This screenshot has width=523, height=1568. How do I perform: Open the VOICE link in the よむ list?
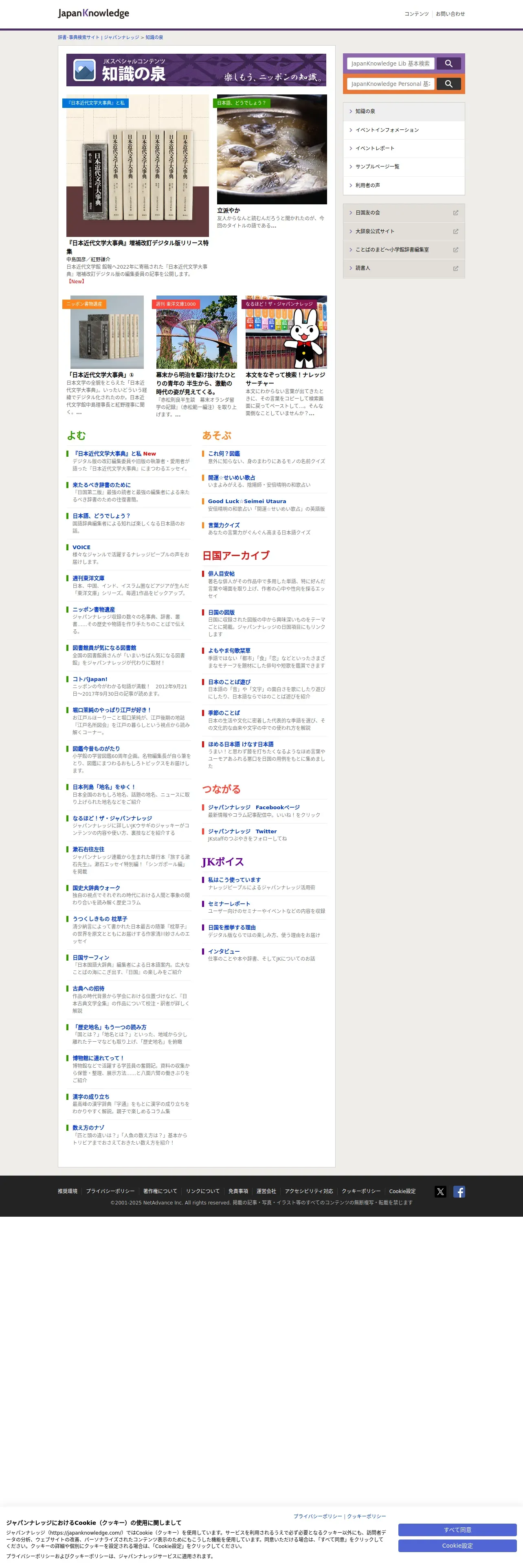click(x=81, y=547)
